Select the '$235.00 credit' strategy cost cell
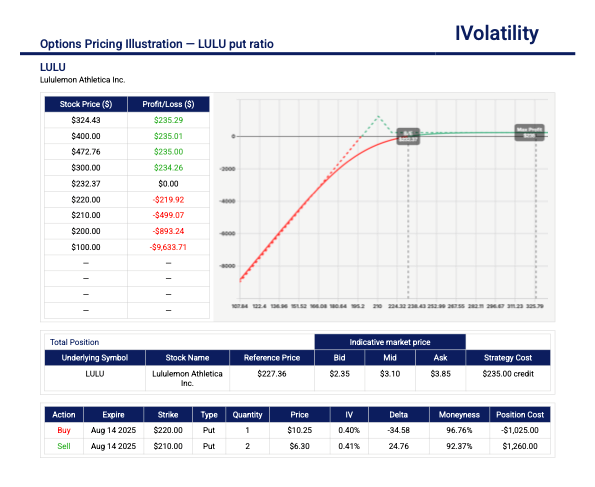 coord(508,378)
